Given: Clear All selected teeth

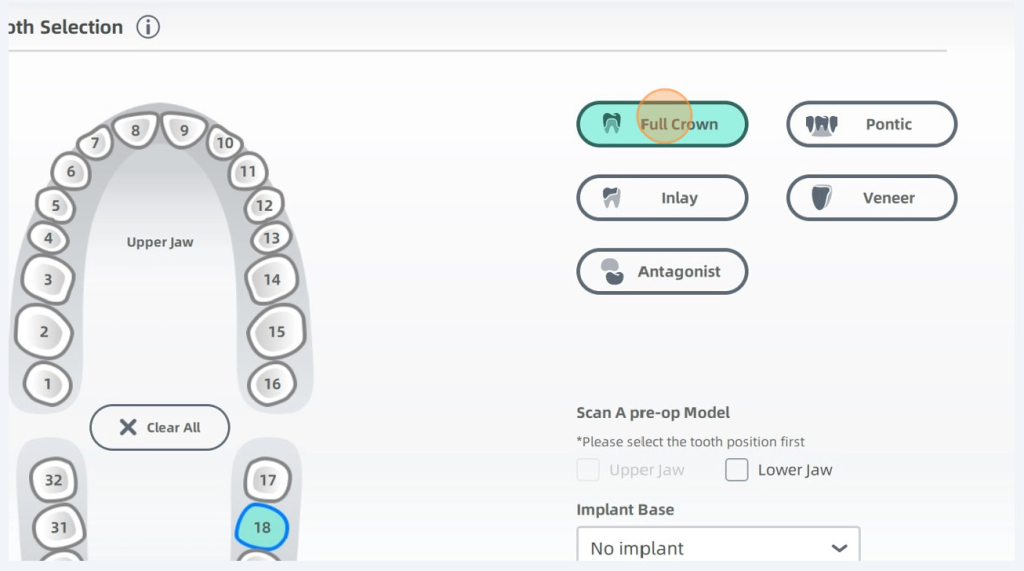Looking at the screenshot, I should (160, 427).
